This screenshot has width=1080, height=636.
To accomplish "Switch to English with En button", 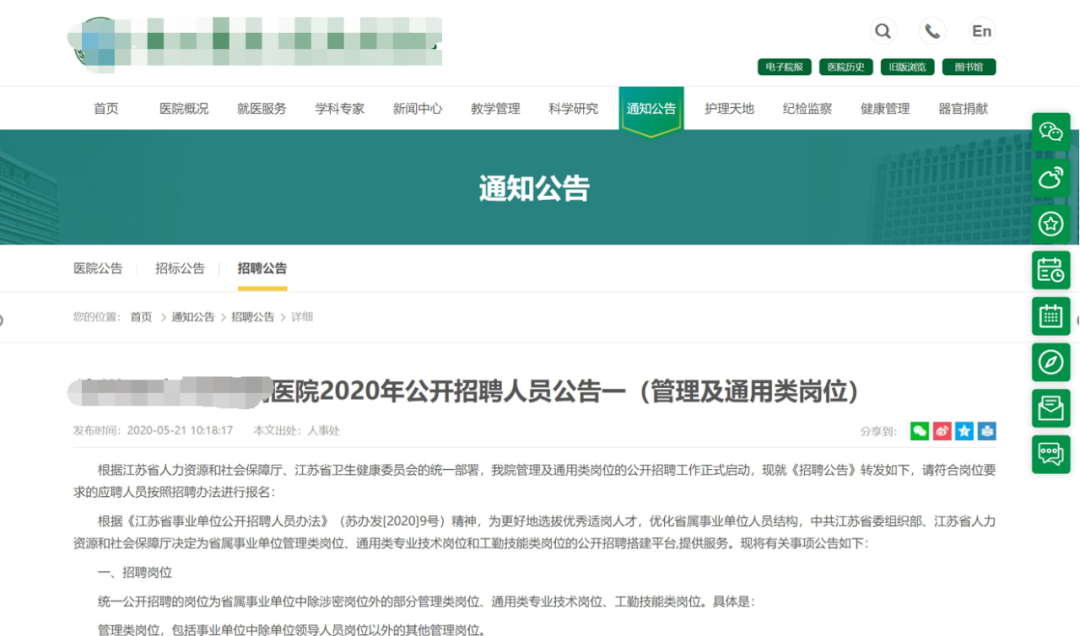I will pyautogui.click(x=982, y=31).
